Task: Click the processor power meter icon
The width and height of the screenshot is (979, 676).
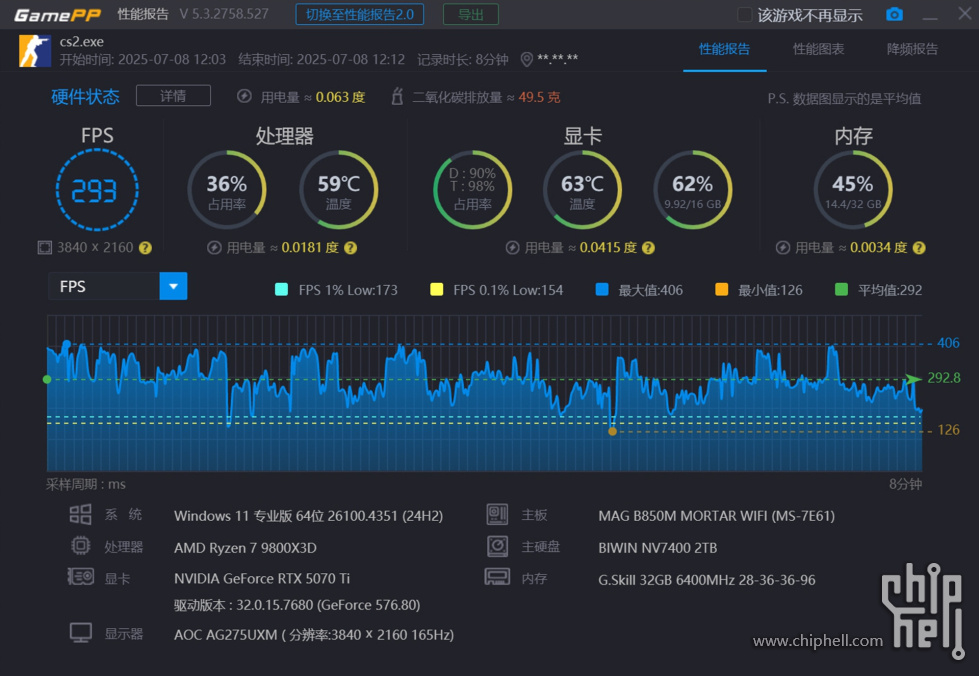Action: point(214,248)
